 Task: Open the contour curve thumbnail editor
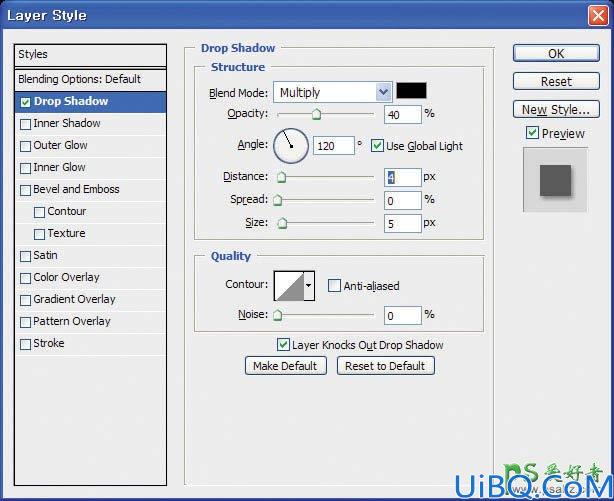click(289, 286)
